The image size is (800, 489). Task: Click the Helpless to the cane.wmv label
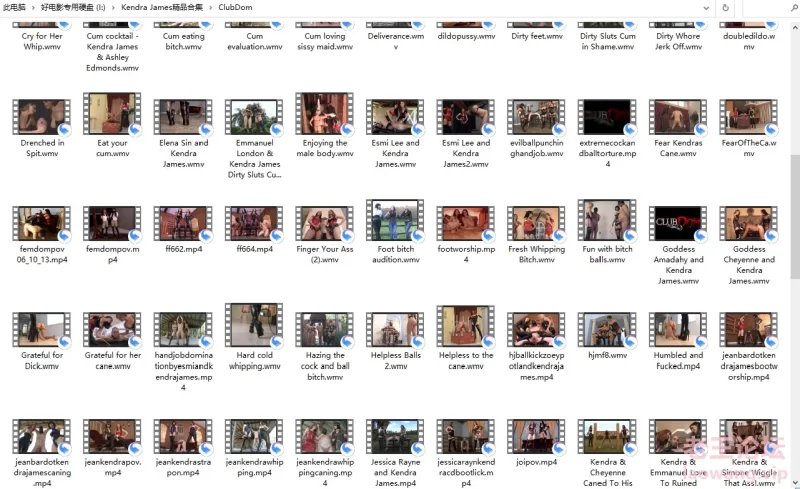click(466, 360)
